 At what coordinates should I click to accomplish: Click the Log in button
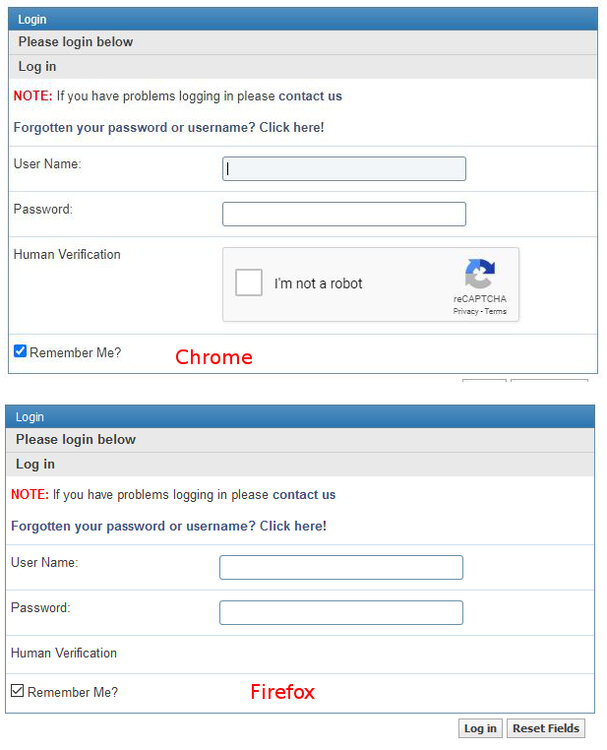point(480,728)
